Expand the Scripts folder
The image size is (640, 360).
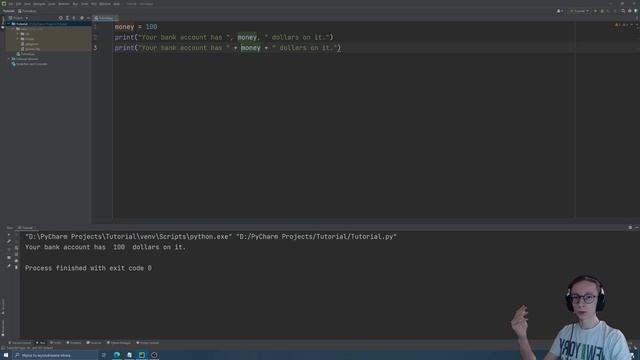click(x=18, y=39)
